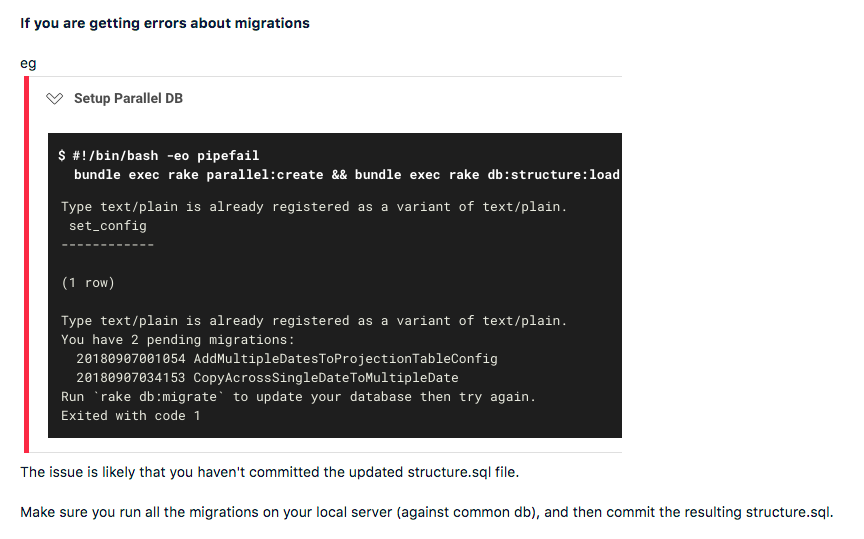The height and width of the screenshot is (539, 864).
Task: Click the dollar prompt symbol in terminal
Action: point(62,156)
